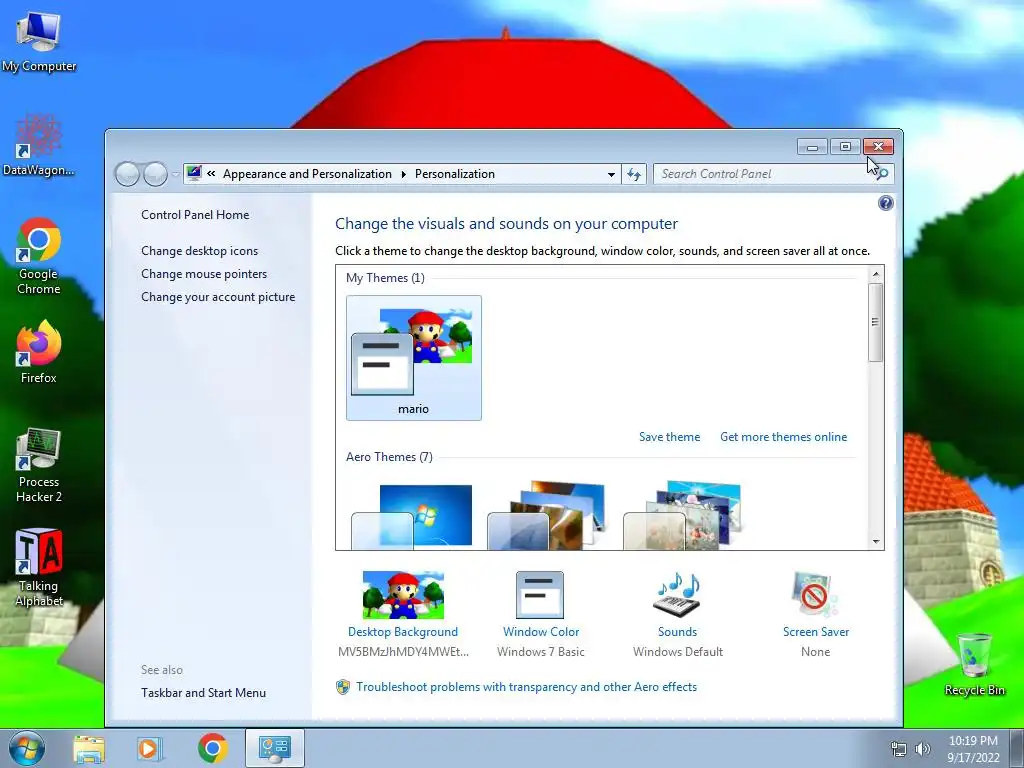The image size is (1024, 768).
Task: Launch Google Chrome from desktop
Action: tap(39, 256)
